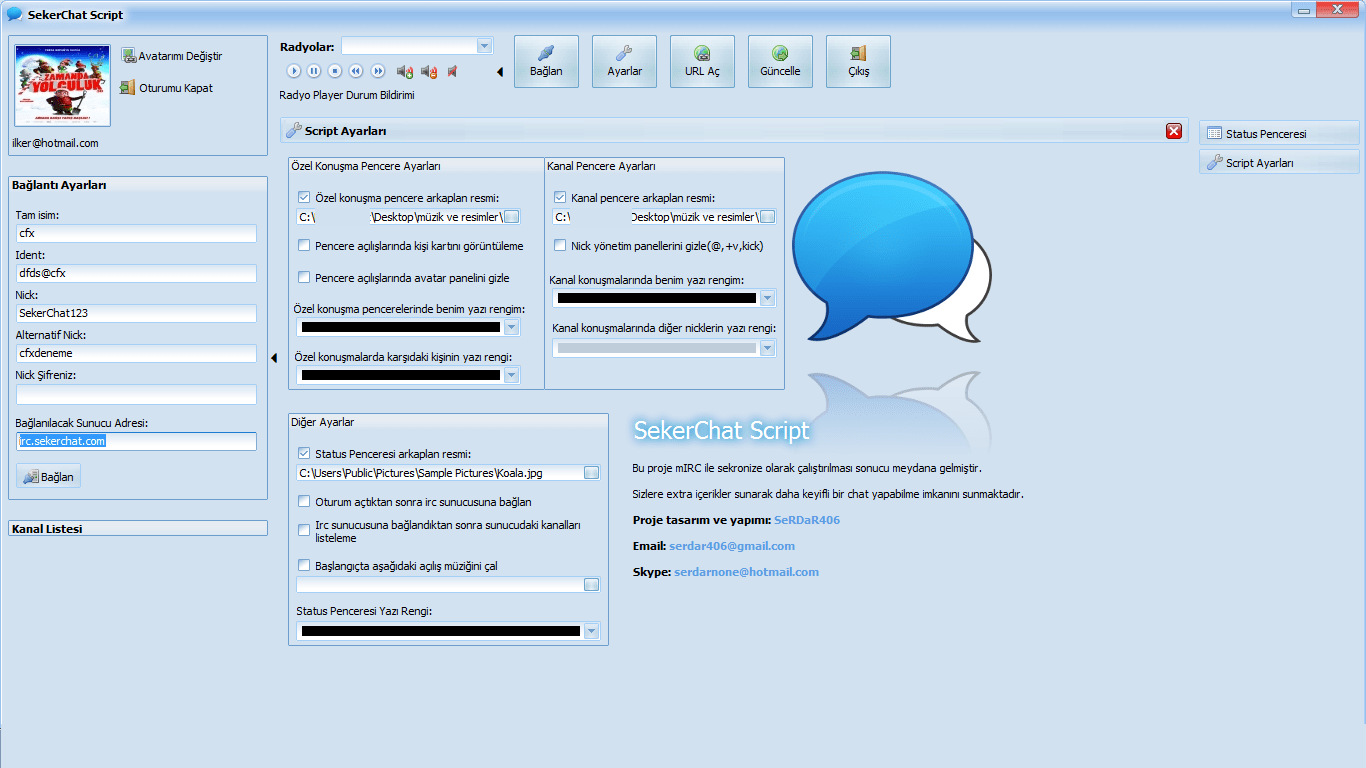This screenshot has height=768, width=1366.
Task: Click Güncelle to update the script
Action: [780, 61]
